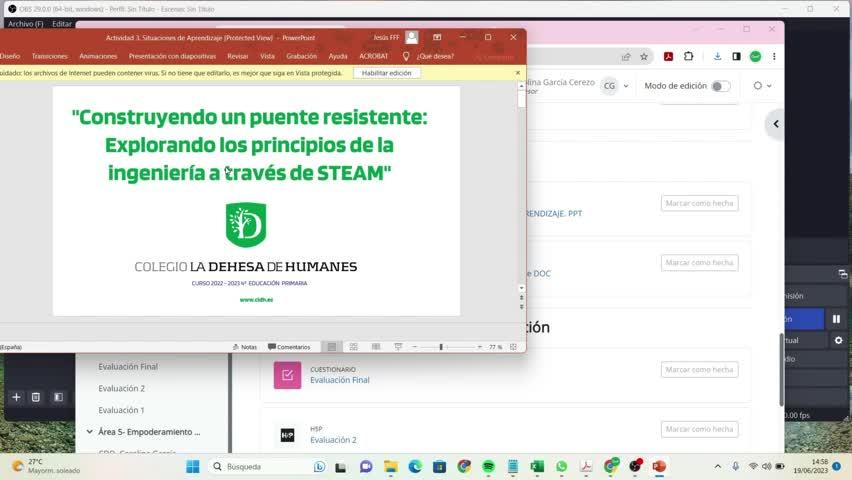Open Comentarios pane in PowerPoint status bar
This screenshot has width=852, height=480.
[x=289, y=347]
